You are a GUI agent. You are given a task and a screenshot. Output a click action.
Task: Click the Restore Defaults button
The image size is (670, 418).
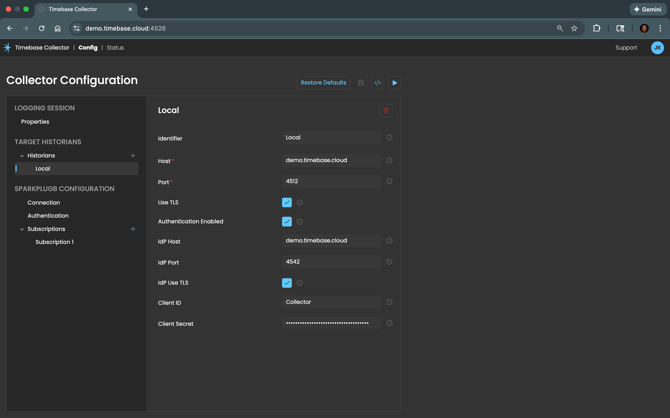click(323, 83)
